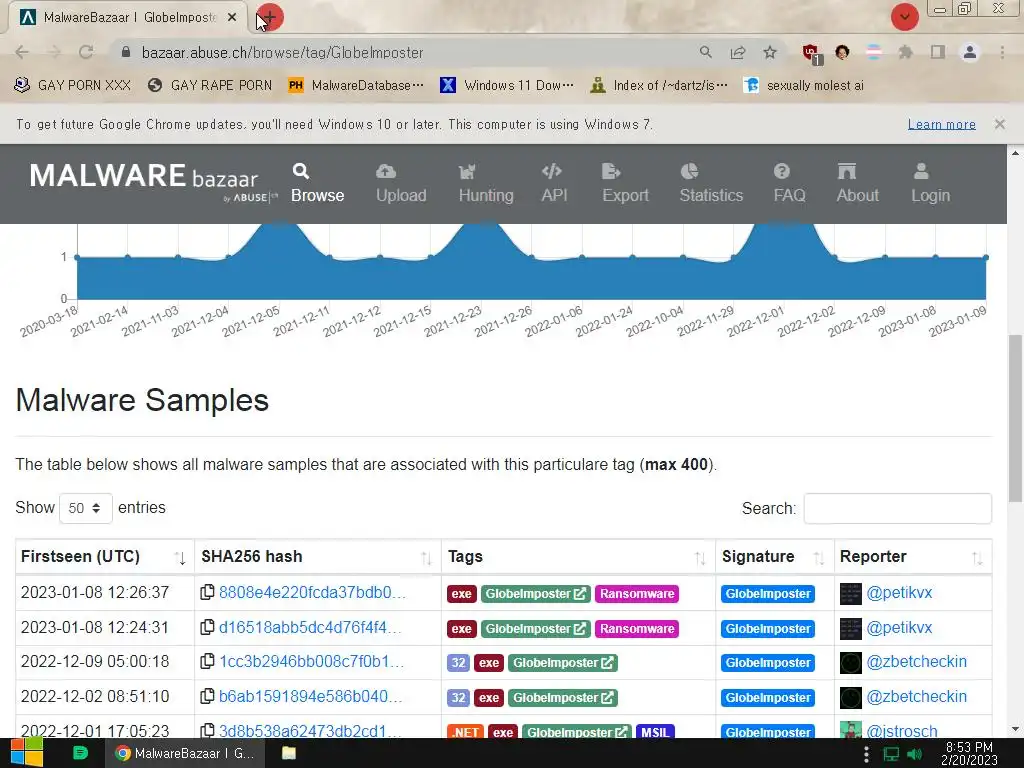Open reporter @jstrosch profile

click(901, 731)
